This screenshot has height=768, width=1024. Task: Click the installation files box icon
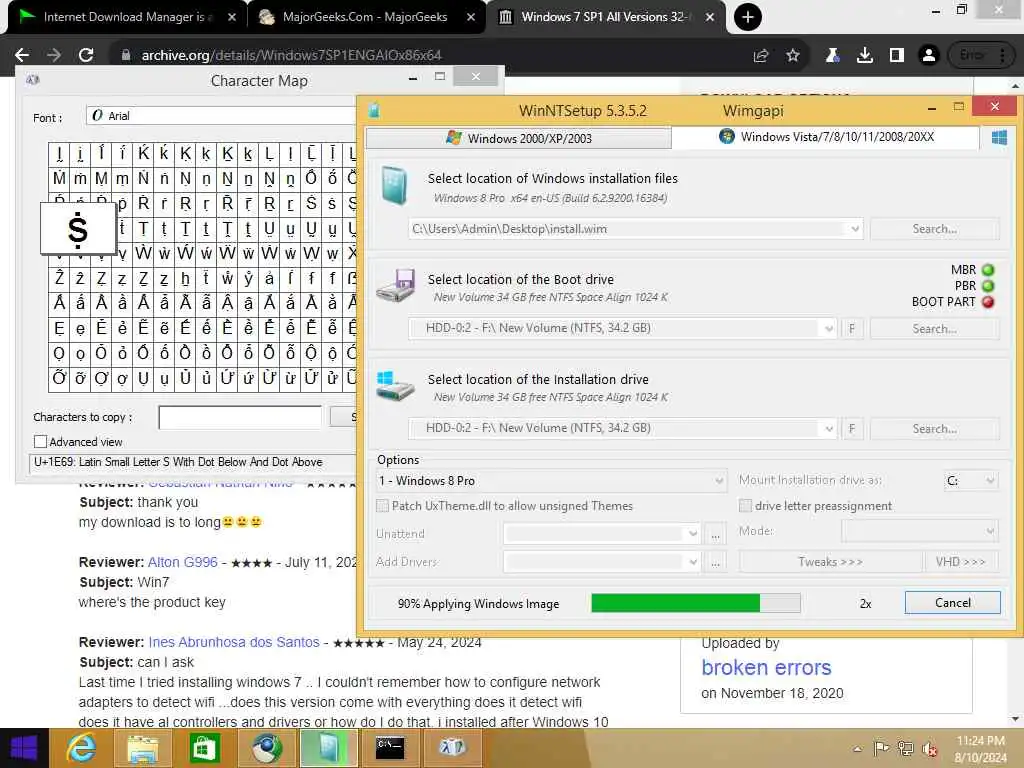tap(395, 185)
